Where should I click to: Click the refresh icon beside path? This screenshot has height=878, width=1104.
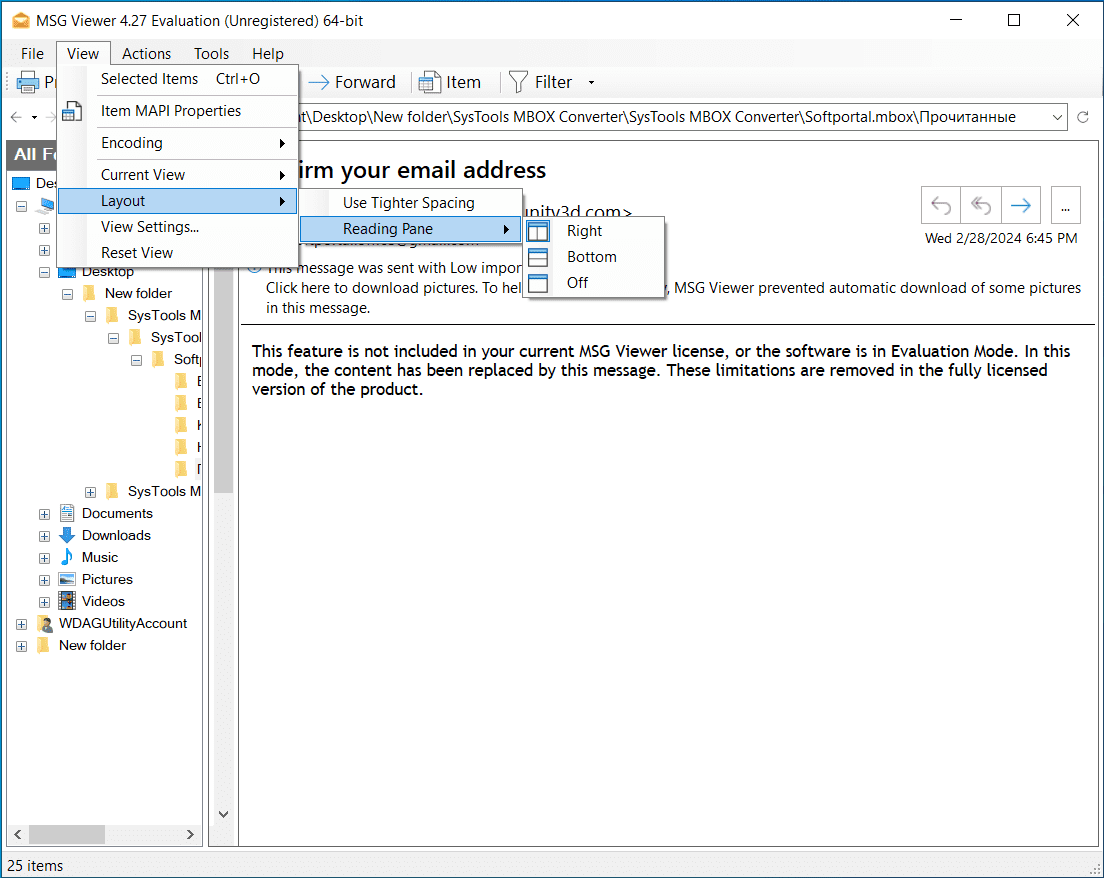coord(1083,117)
